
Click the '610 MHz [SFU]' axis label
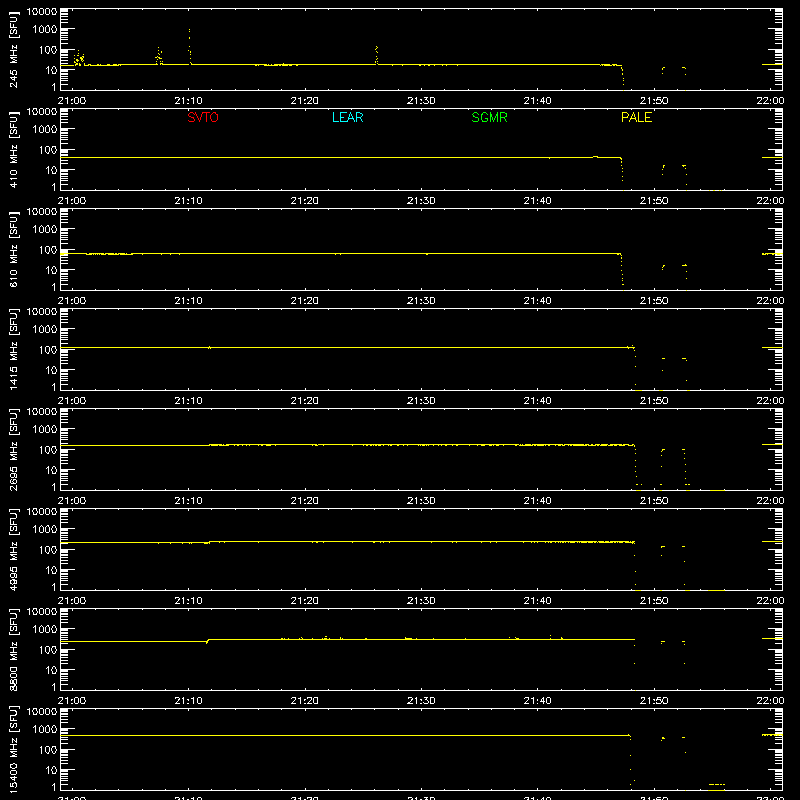(x=14, y=250)
